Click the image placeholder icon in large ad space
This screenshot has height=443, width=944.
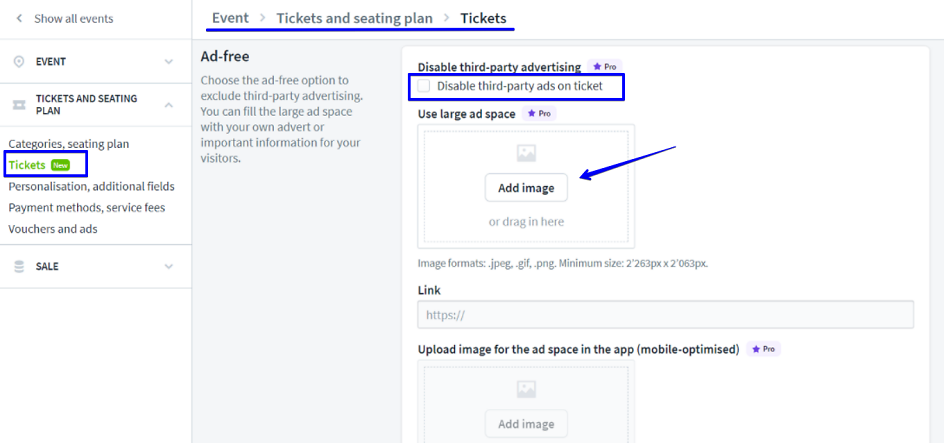[526, 153]
